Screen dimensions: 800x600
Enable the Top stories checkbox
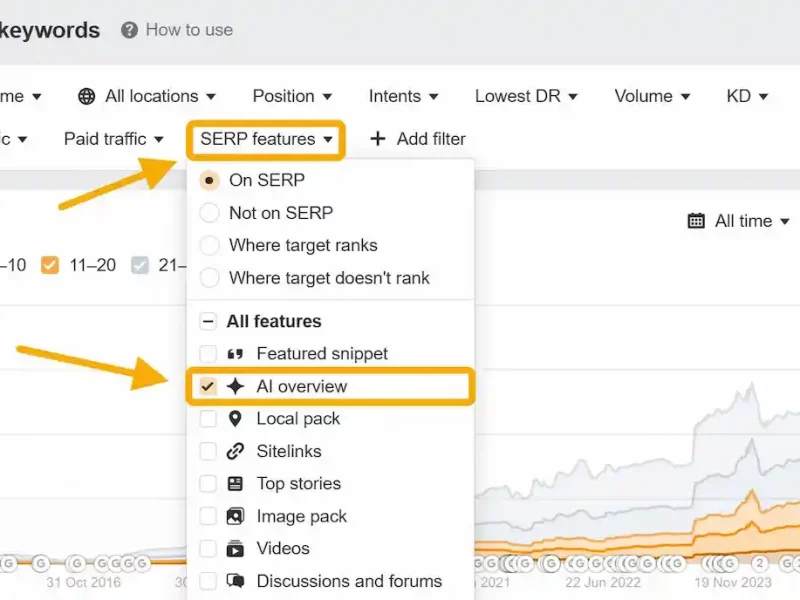coord(208,484)
